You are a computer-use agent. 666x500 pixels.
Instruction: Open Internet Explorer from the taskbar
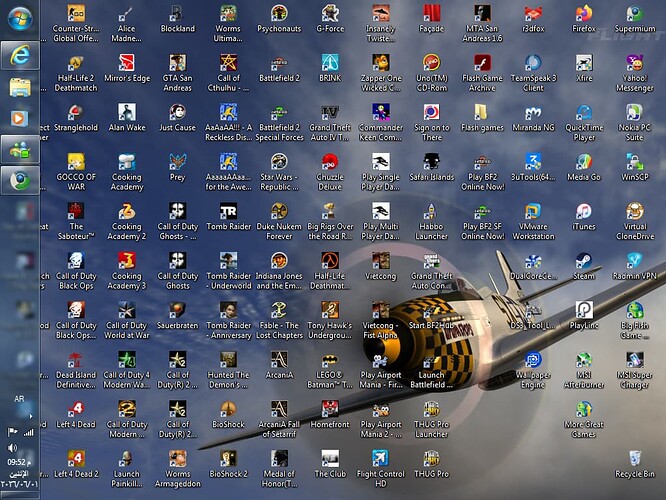click(20, 56)
